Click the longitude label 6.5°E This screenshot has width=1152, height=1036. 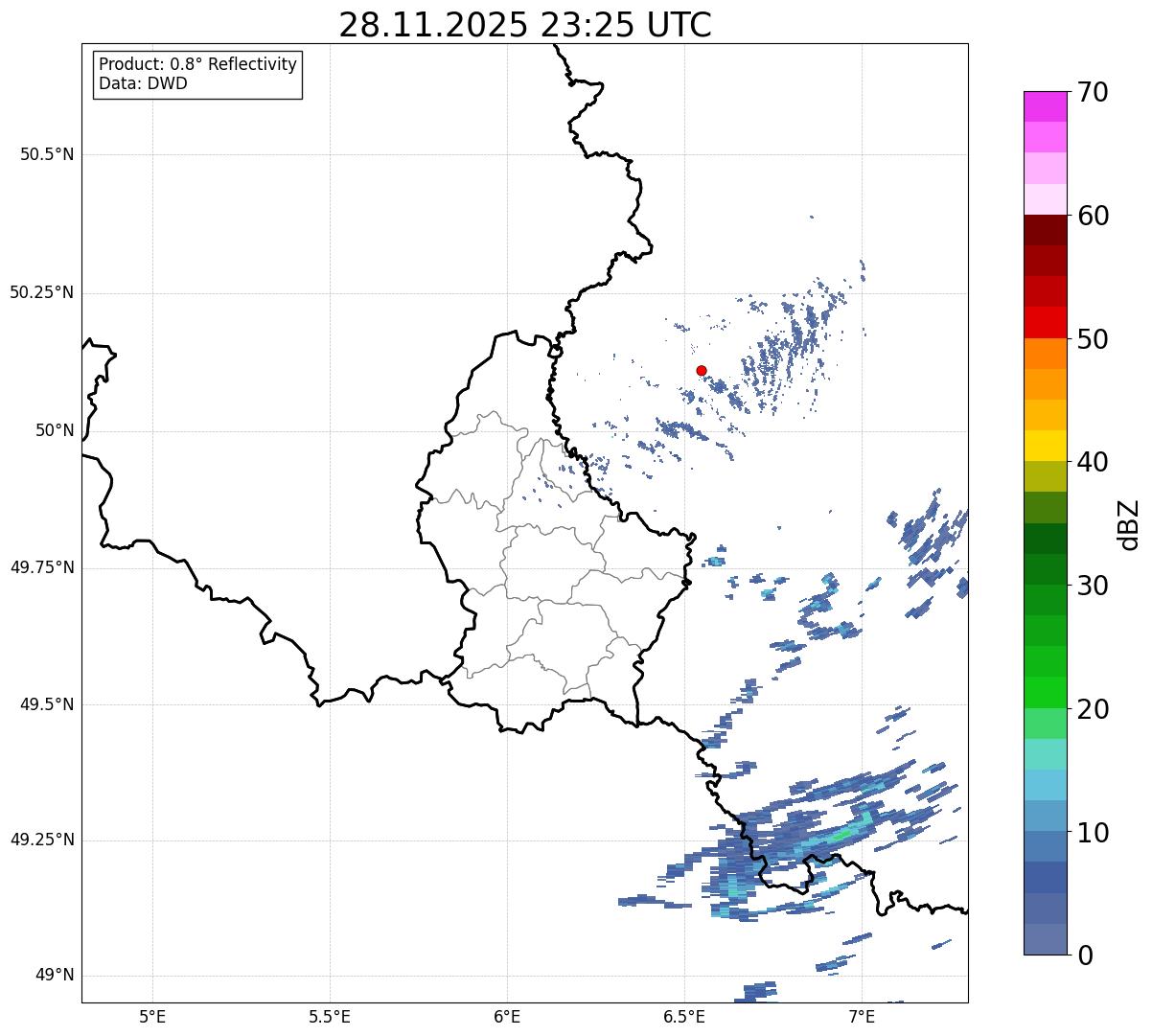[x=684, y=1016]
